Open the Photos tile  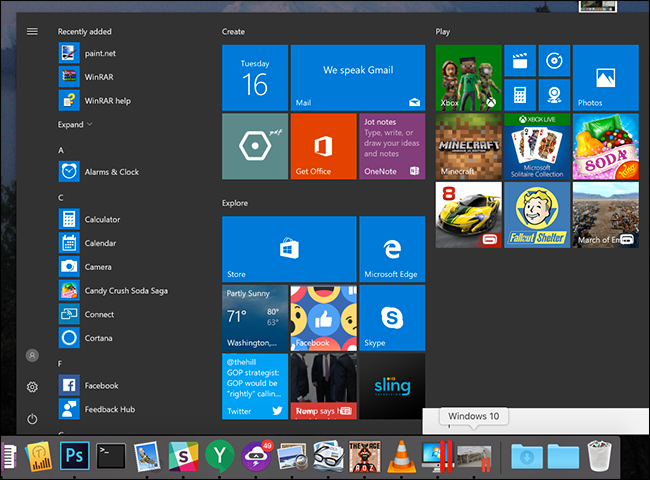tap(605, 77)
